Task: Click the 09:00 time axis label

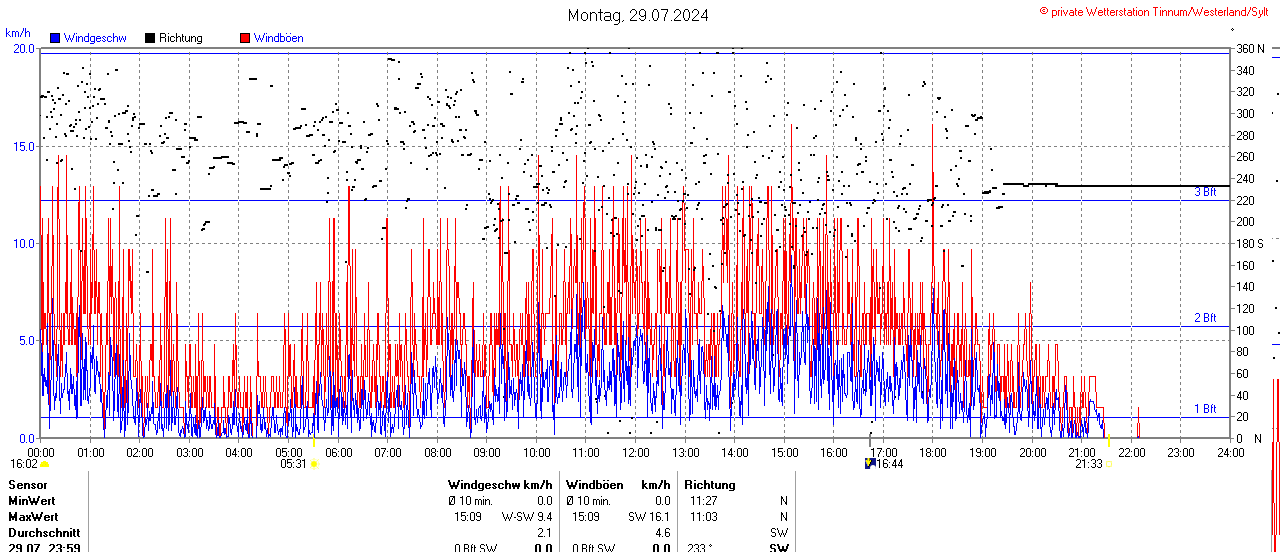Action: 487,453
